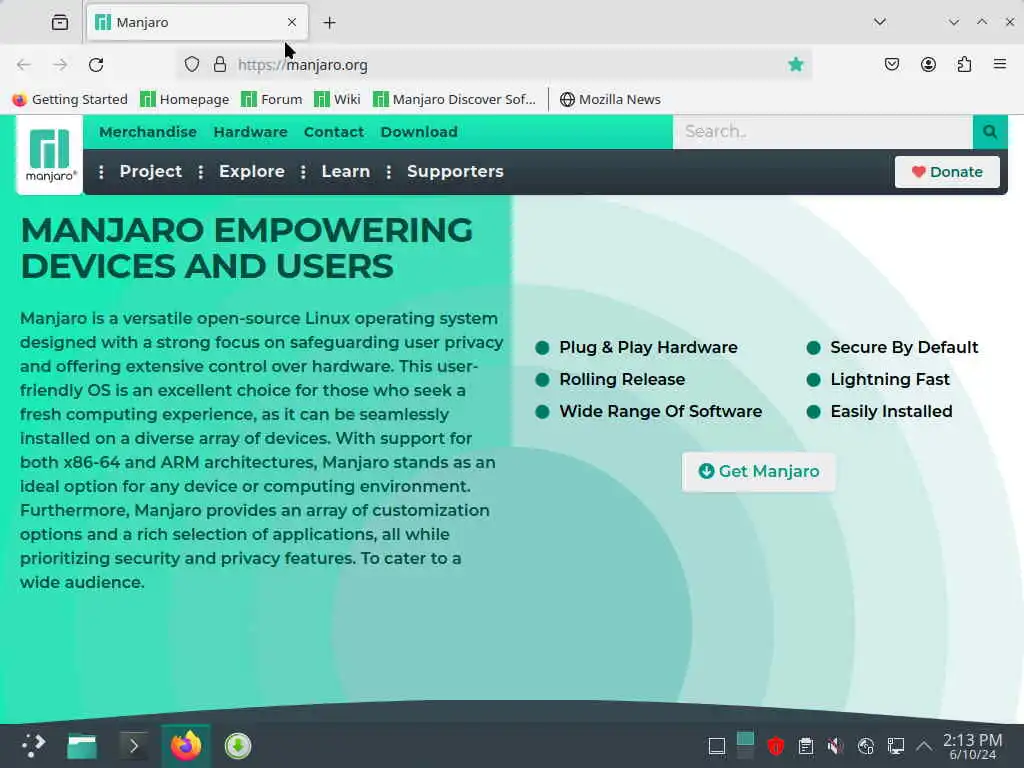1024x768 pixels.
Task: Open tracking protection shield icon
Action: [x=191, y=64]
